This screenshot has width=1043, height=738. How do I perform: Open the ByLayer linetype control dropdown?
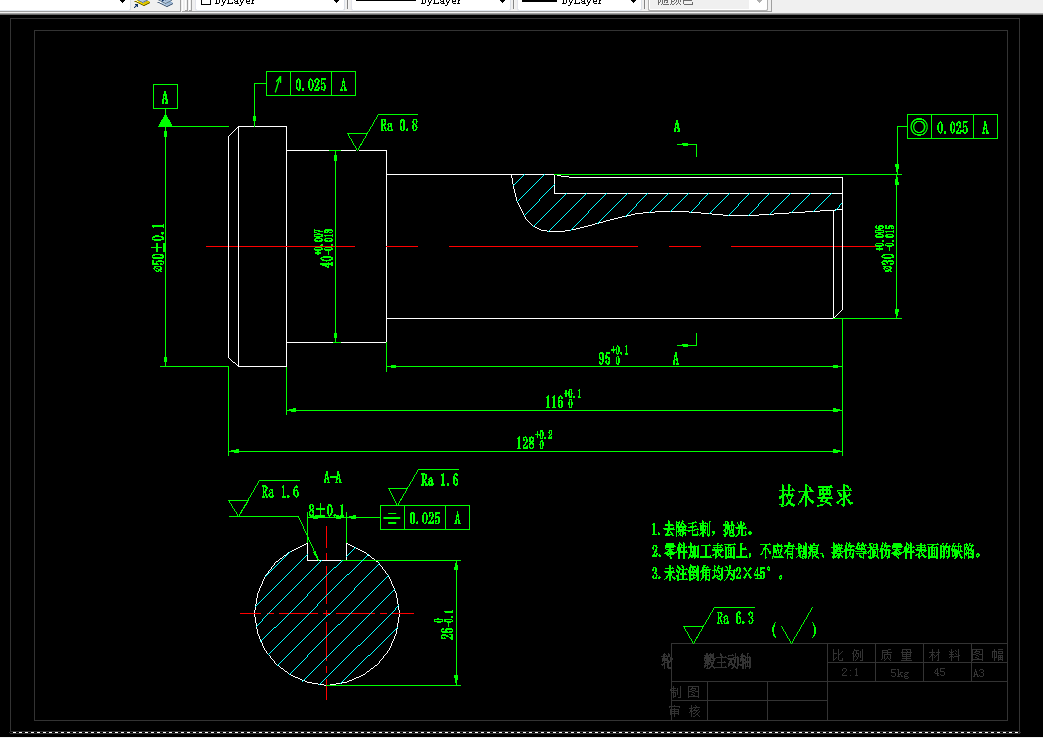[x=430, y=3]
